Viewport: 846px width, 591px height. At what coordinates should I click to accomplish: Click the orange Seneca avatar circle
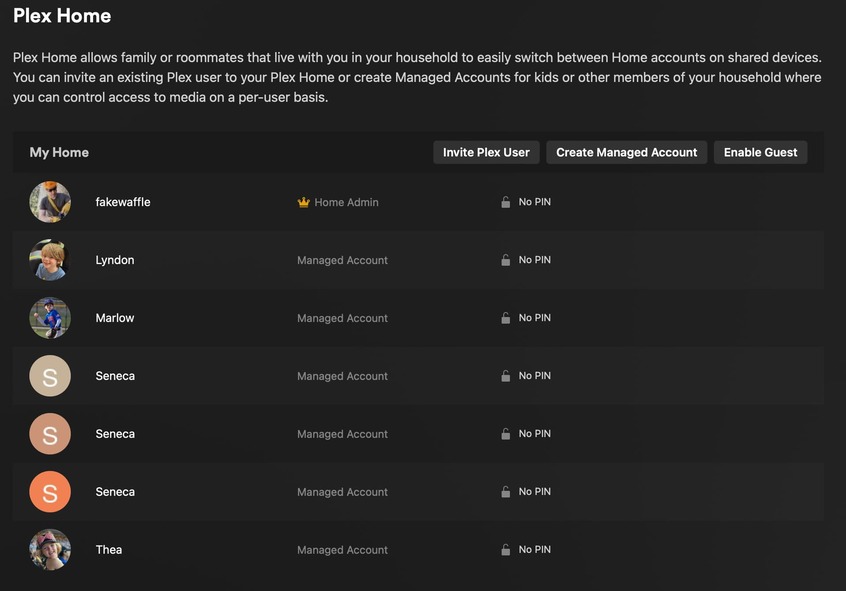tap(50, 492)
